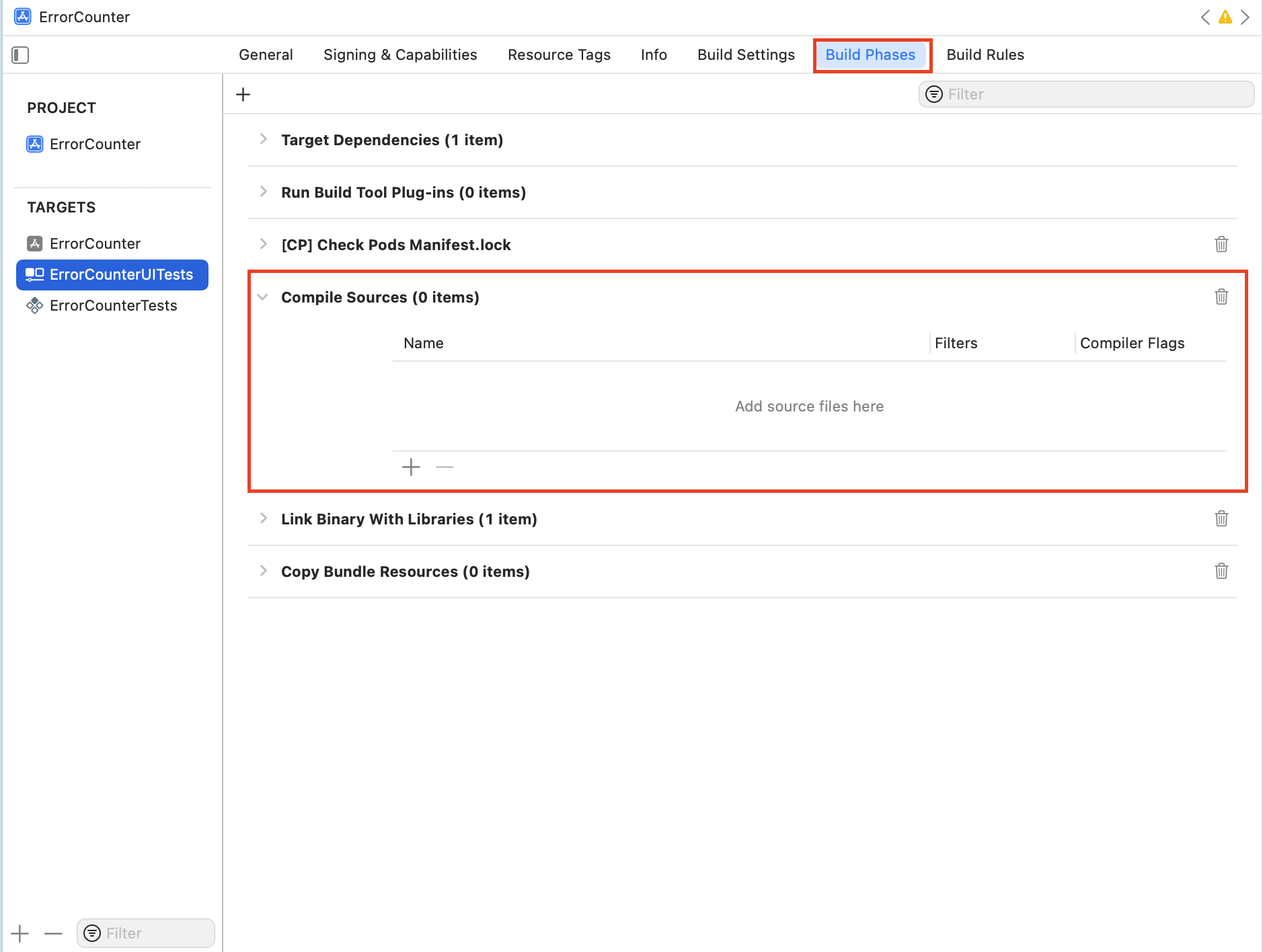Select the ErrorCounterUITests target
1263x952 pixels.
pos(112,275)
